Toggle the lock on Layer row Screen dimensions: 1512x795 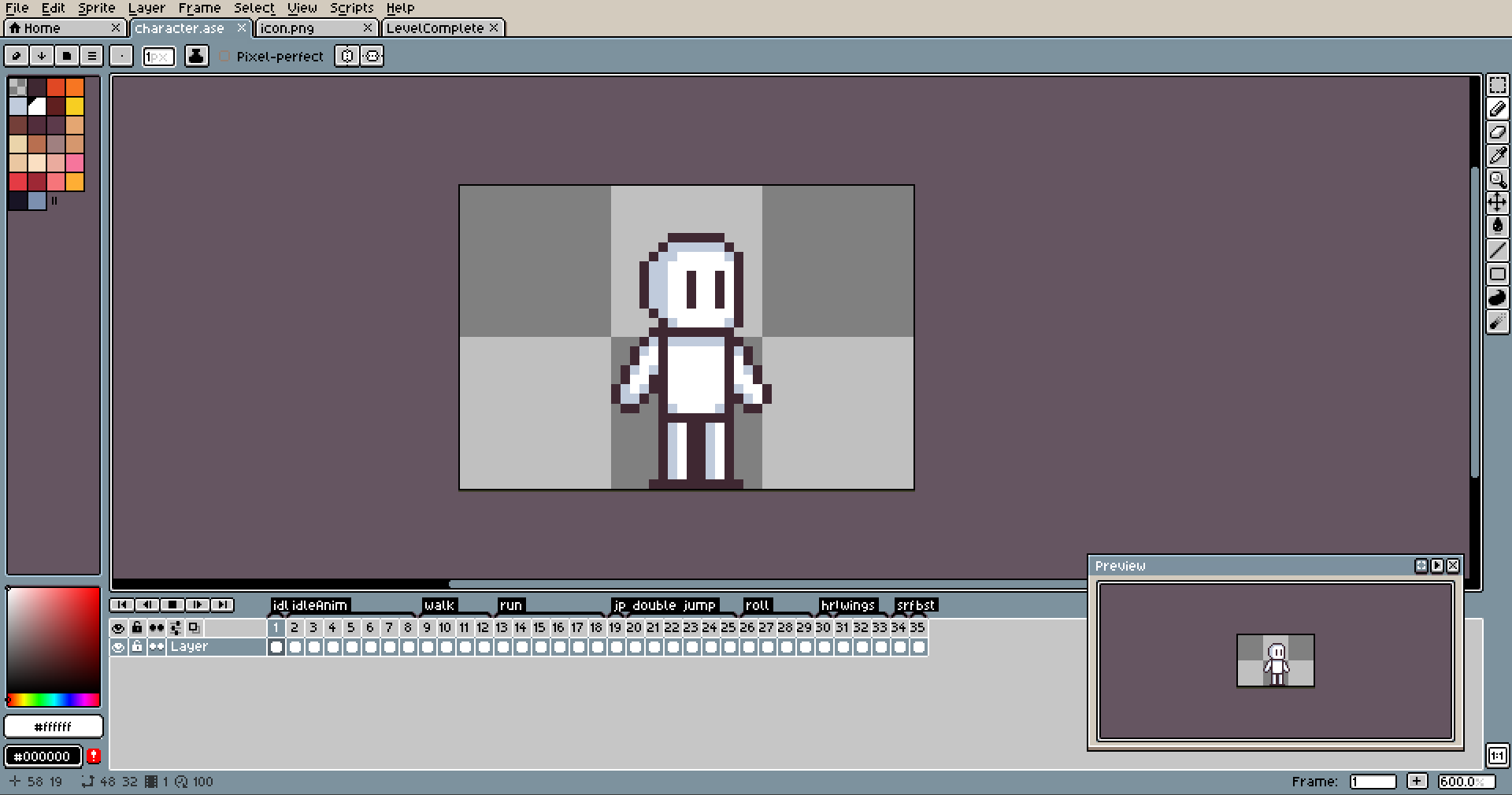137,647
